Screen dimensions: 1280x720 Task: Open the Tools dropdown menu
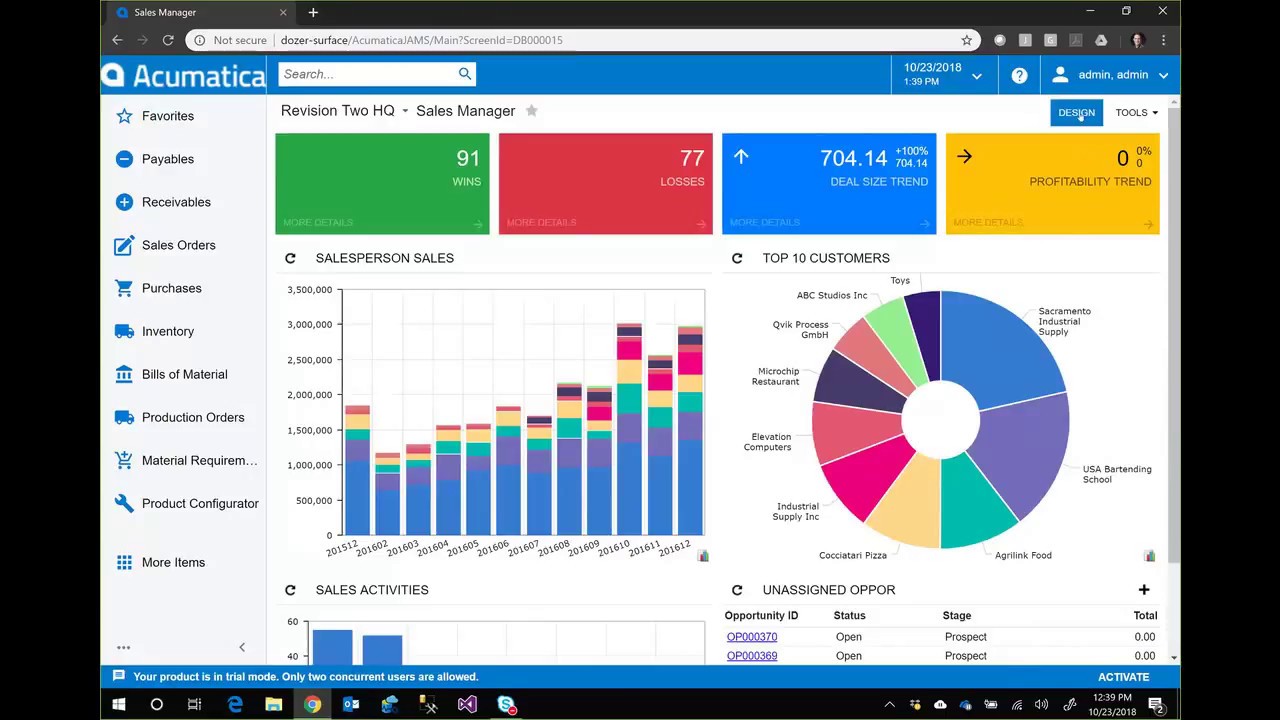[x=1136, y=113]
